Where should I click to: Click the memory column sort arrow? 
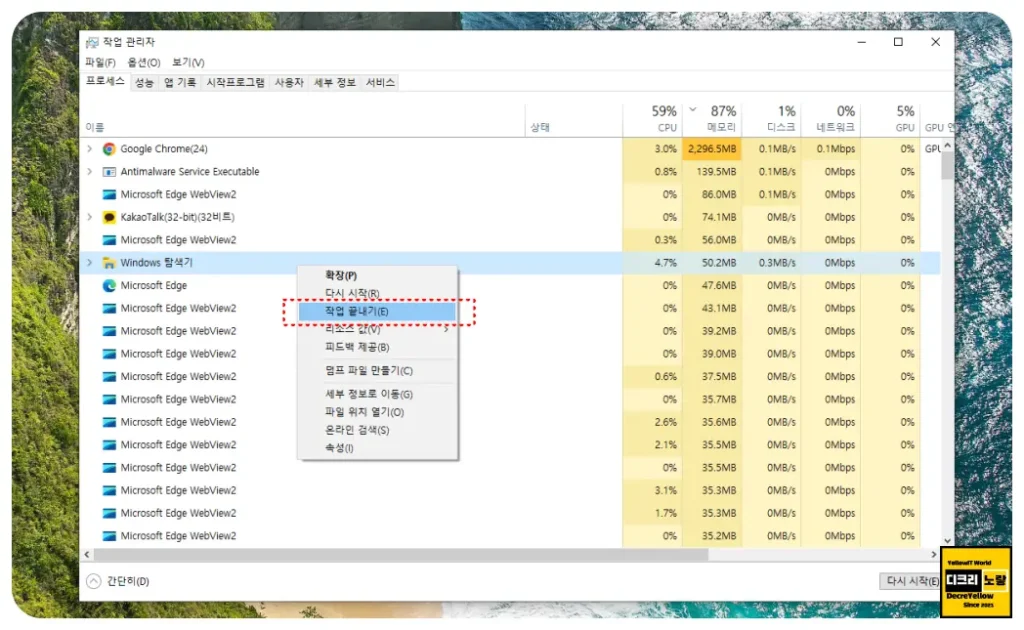[x=693, y=109]
